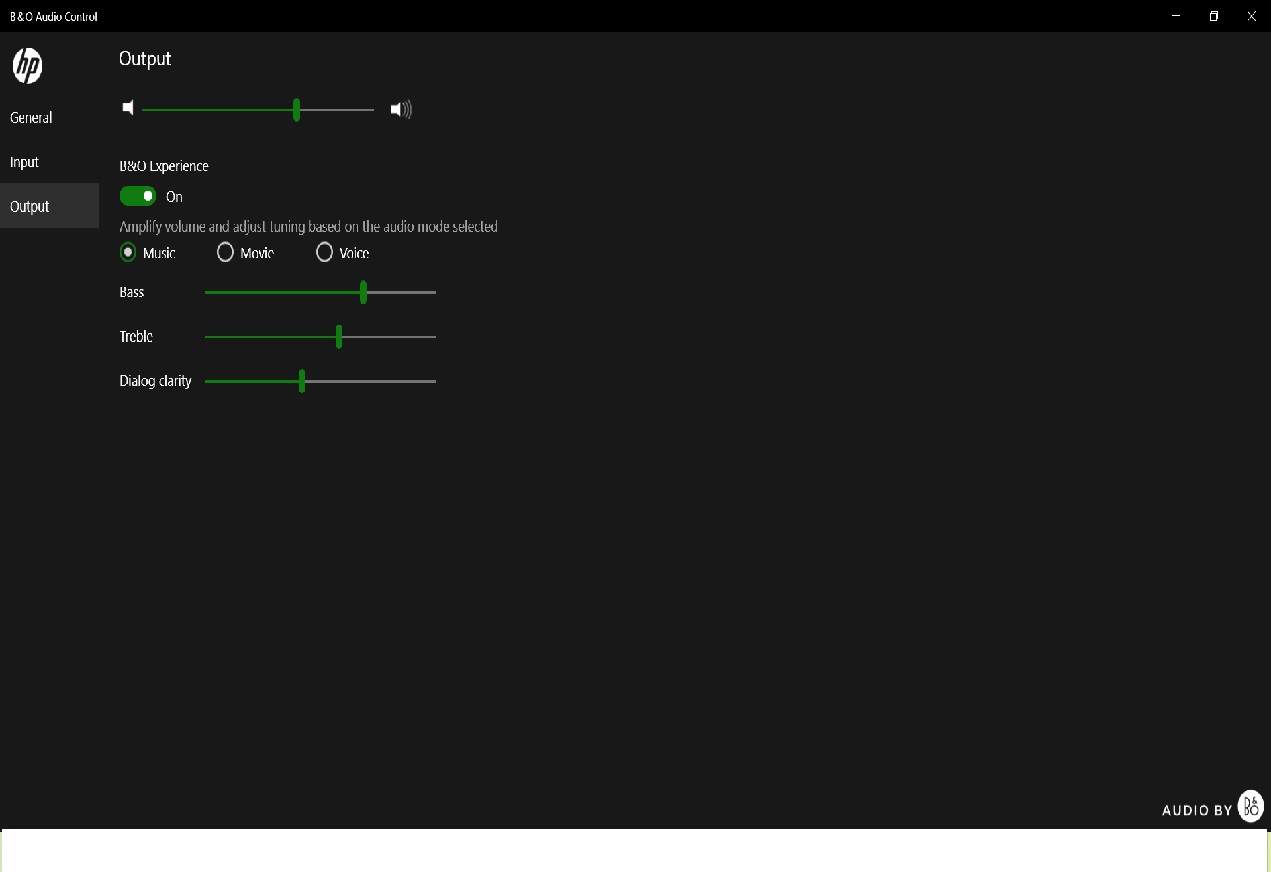1271x872 pixels.
Task: Turn off the B&O Experience switch
Action: coord(137,195)
